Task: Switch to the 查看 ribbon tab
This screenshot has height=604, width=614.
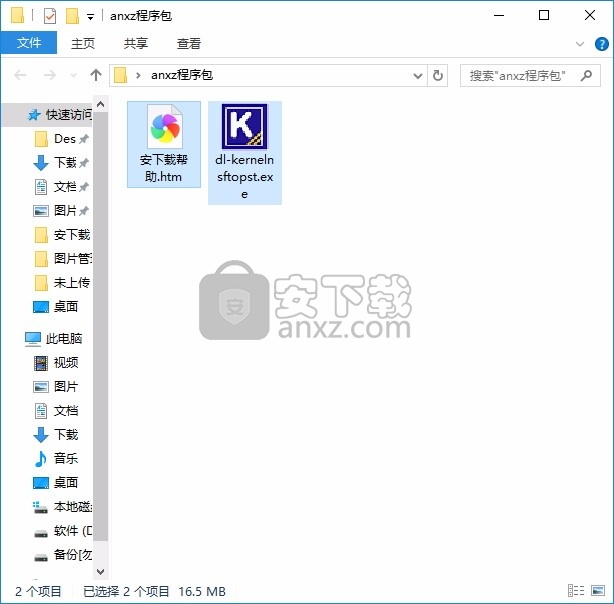Action: point(188,43)
